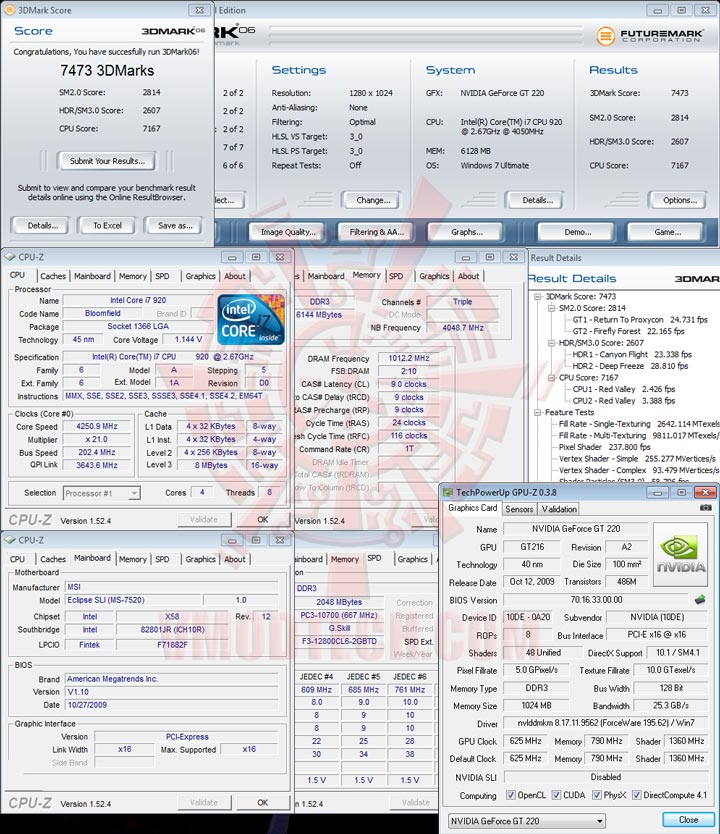Click OK in the top CPU-Z window
This screenshot has height=834, width=720.
click(263, 519)
